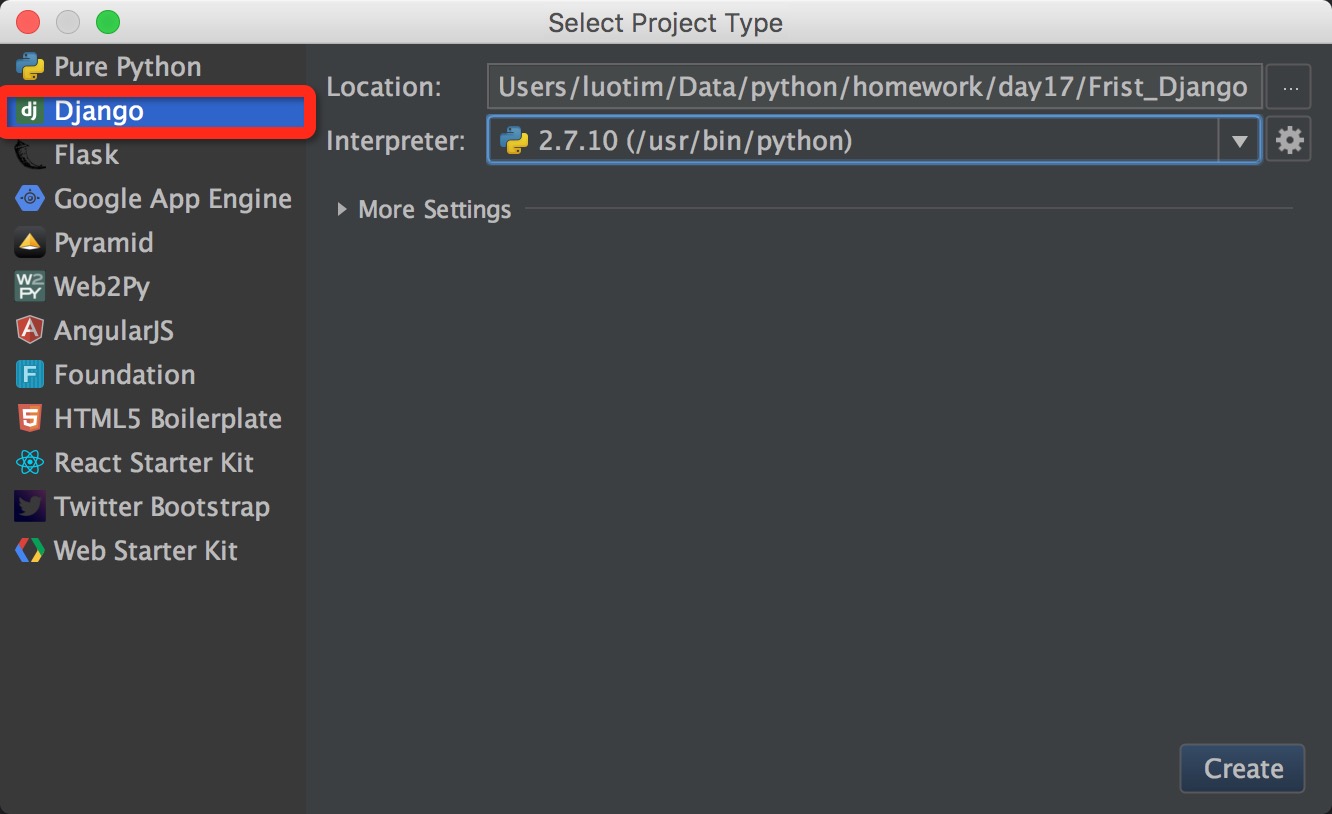Select the Foundation F icon
1332x814 pixels.
tap(30, 375)
